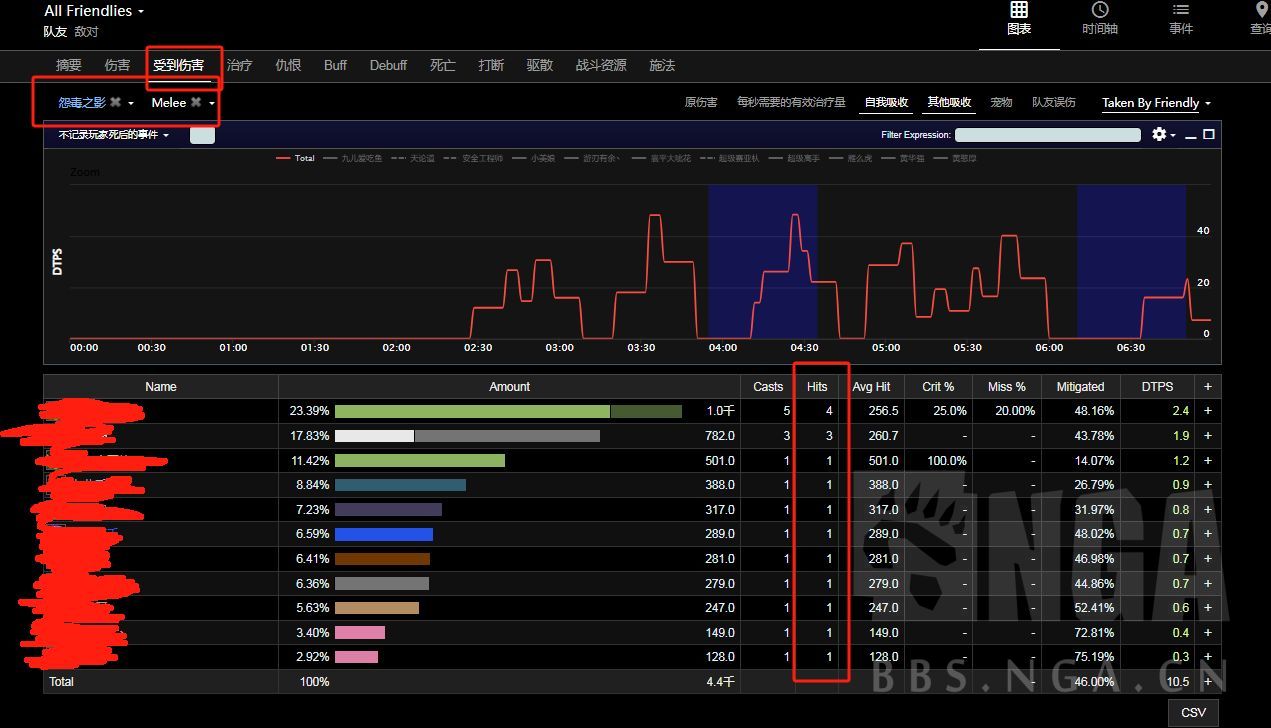Open the Debuff tab

388,65
